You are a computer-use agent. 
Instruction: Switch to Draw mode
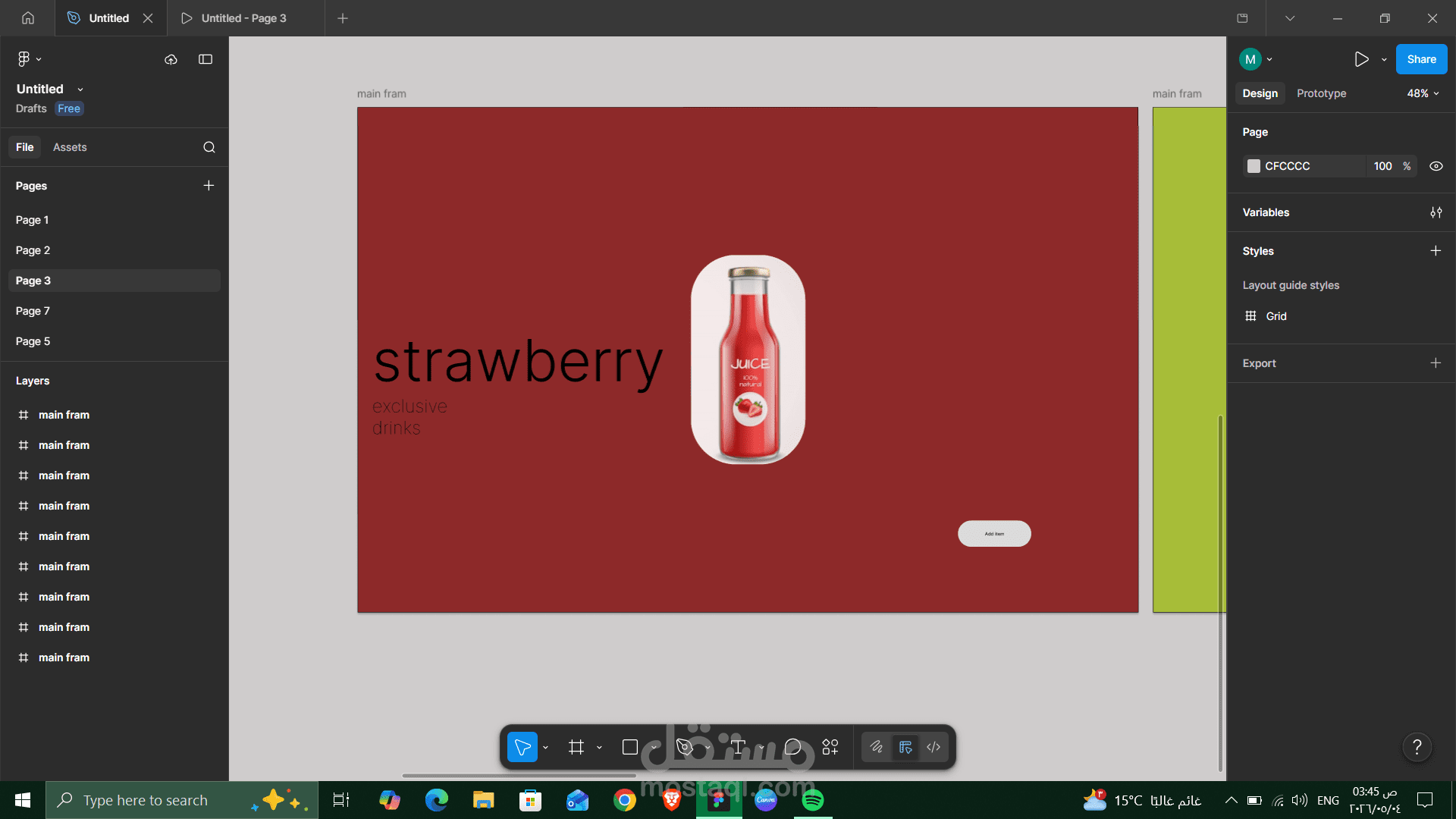point(877,747)
